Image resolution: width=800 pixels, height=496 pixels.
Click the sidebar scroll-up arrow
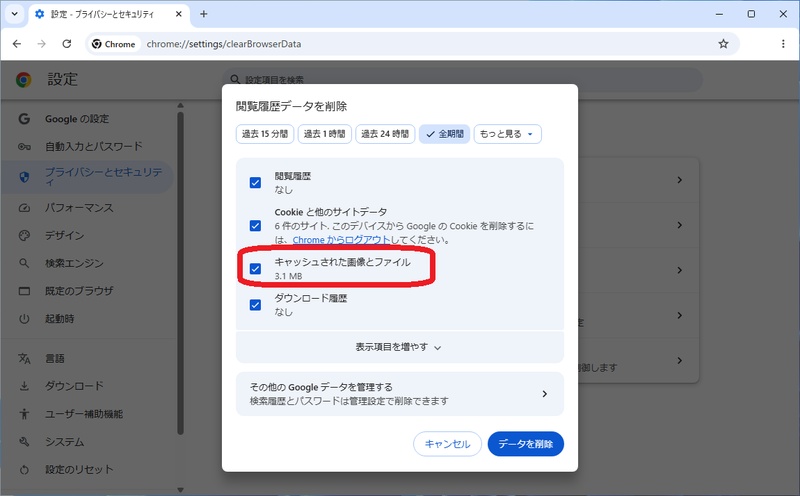click(180, 106)
